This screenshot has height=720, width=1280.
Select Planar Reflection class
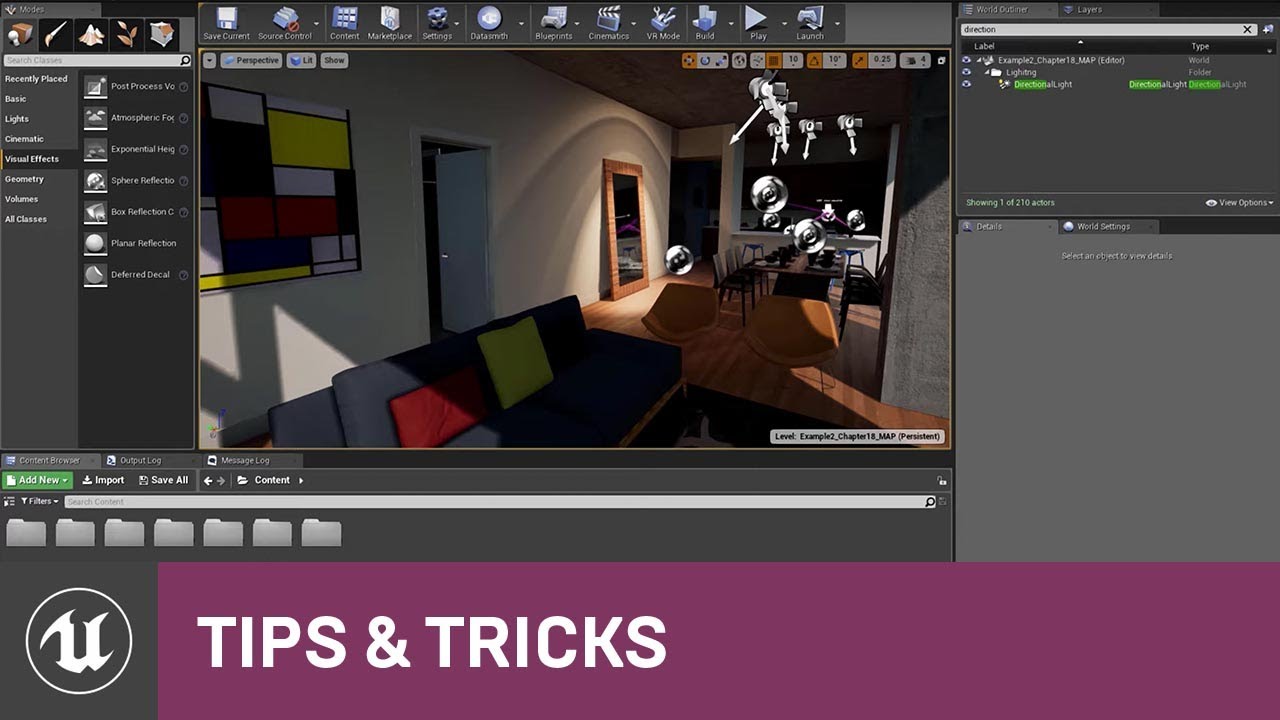(x=136, y=243)
